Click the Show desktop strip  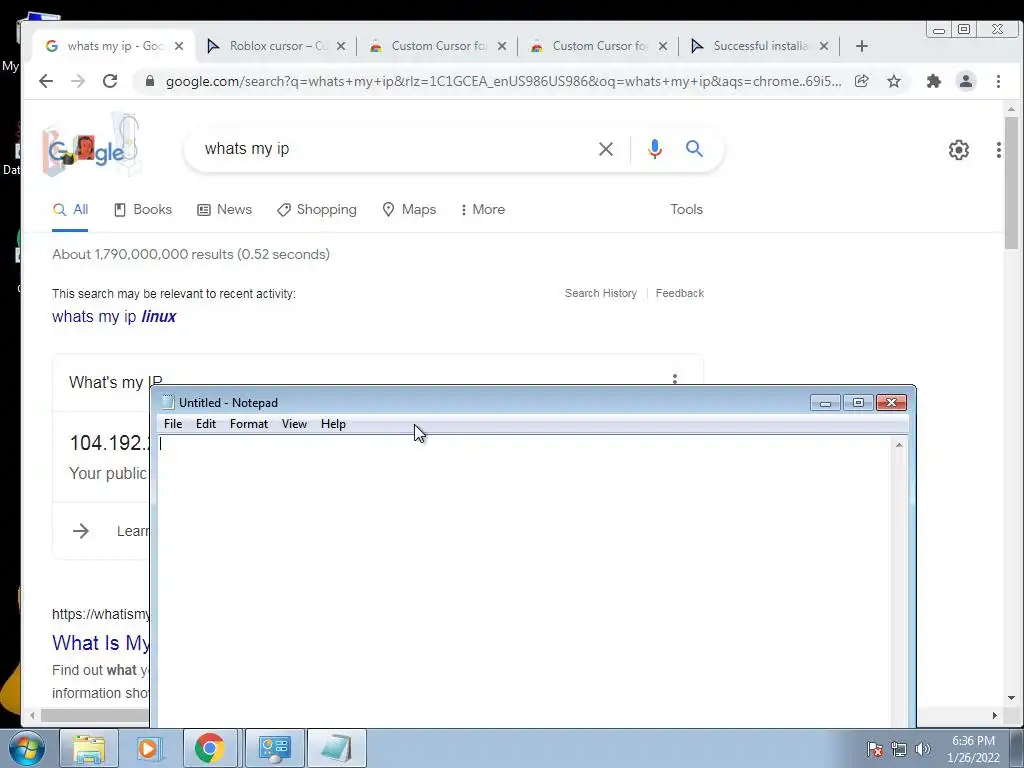pyautogui.click(x=1017, y=748)
